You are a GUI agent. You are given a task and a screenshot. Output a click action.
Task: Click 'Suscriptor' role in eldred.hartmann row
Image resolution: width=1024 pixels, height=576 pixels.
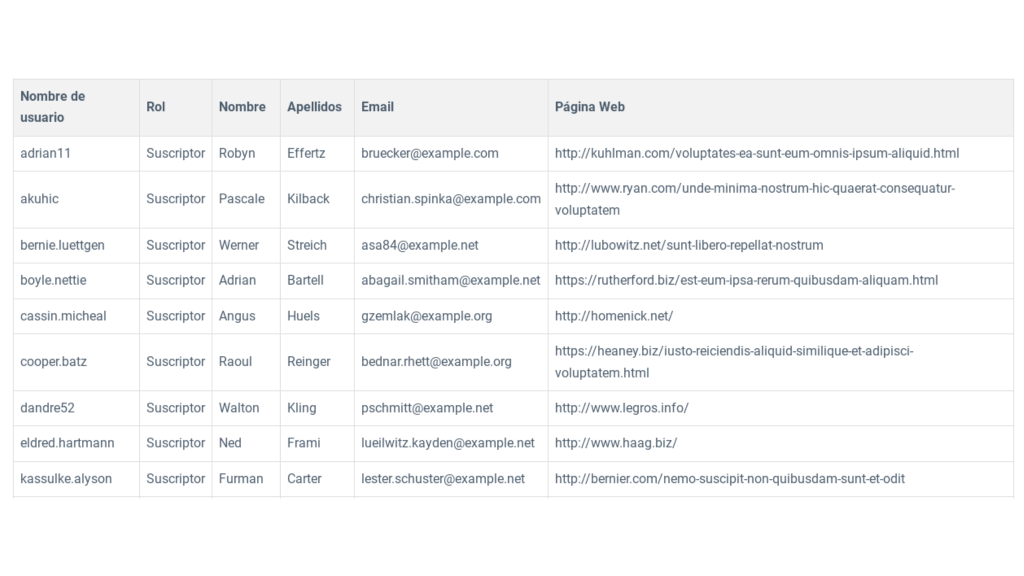176,443
